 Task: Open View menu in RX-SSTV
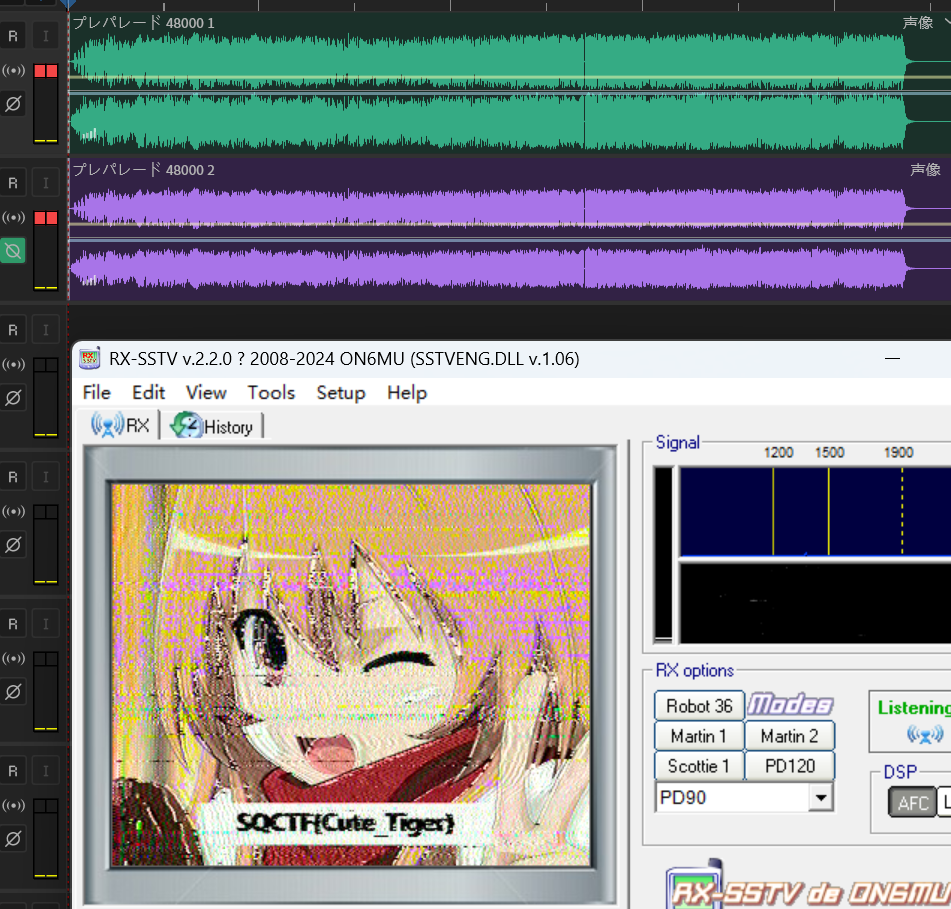pos(206,393)
